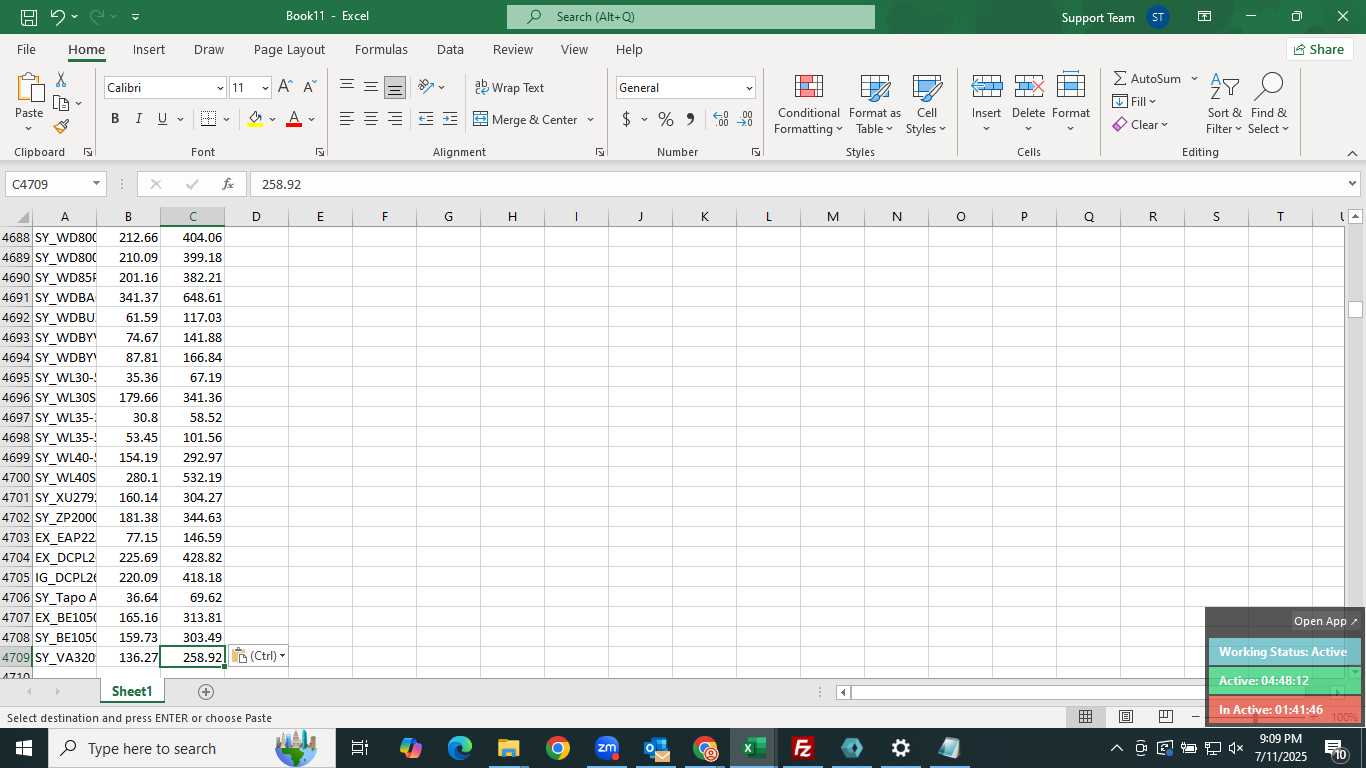Open the Format cells menu icon
The width and height of the screenshot is (1366, 768).
coord(1071,87)
